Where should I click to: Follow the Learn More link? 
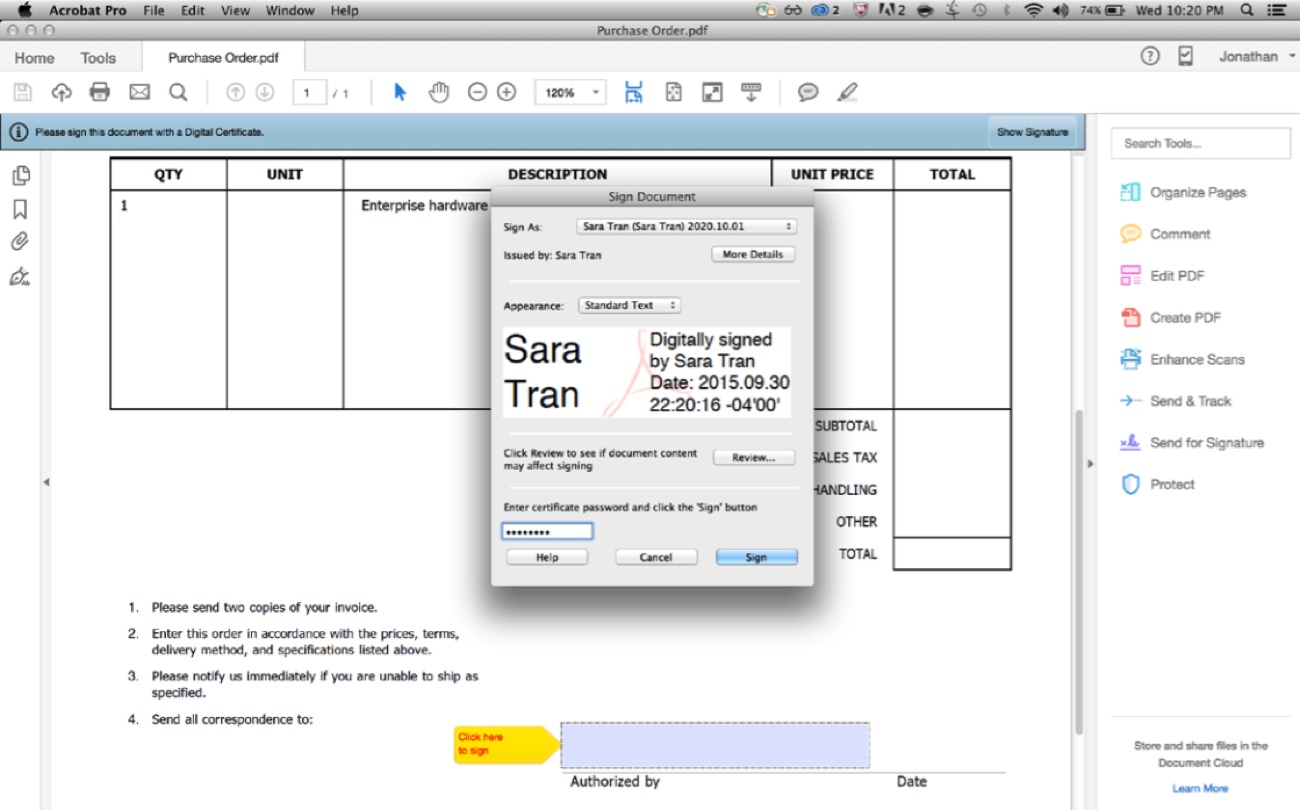point(1200,788)
